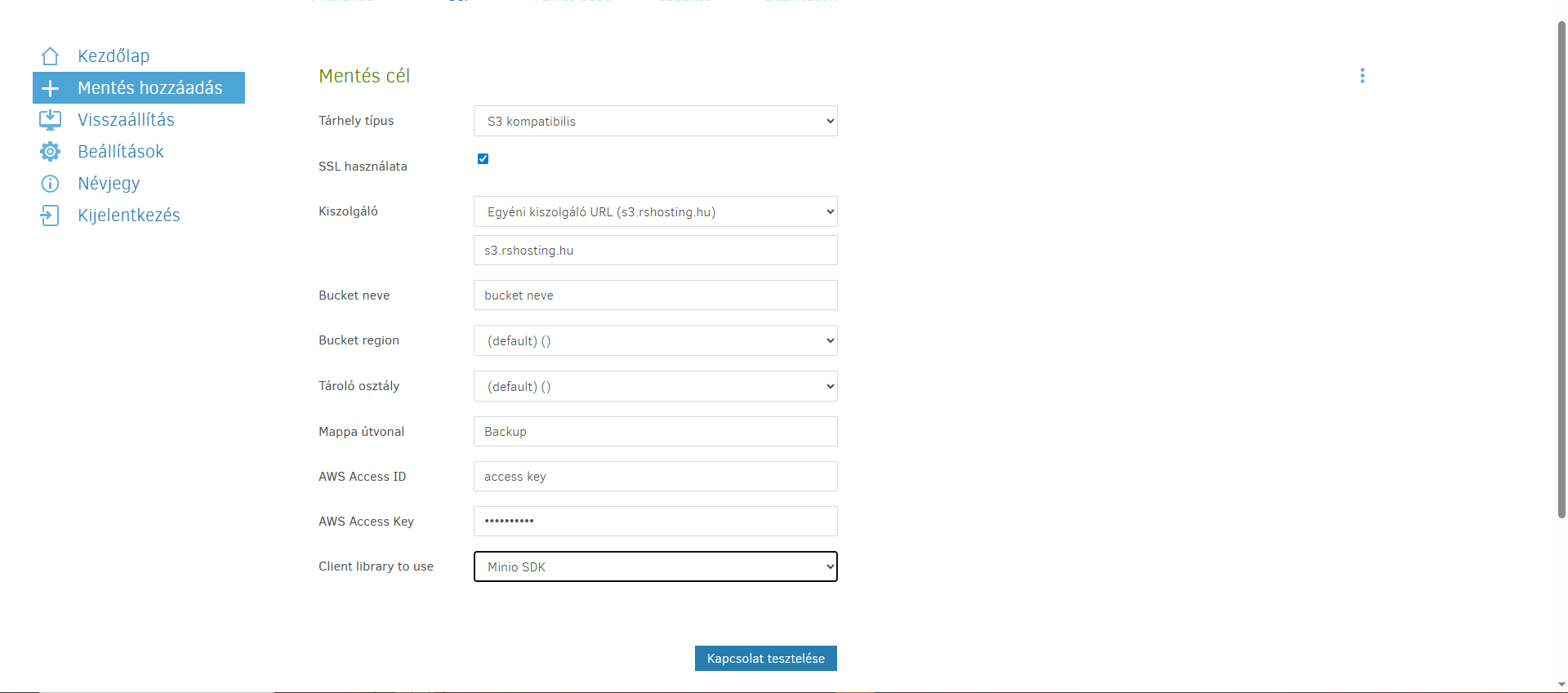The height and width of the screenshot is (693, 1568).
Task: Click the Kijelentkezés logout icon
Action: pyautogui.click(x=50, y=215)
